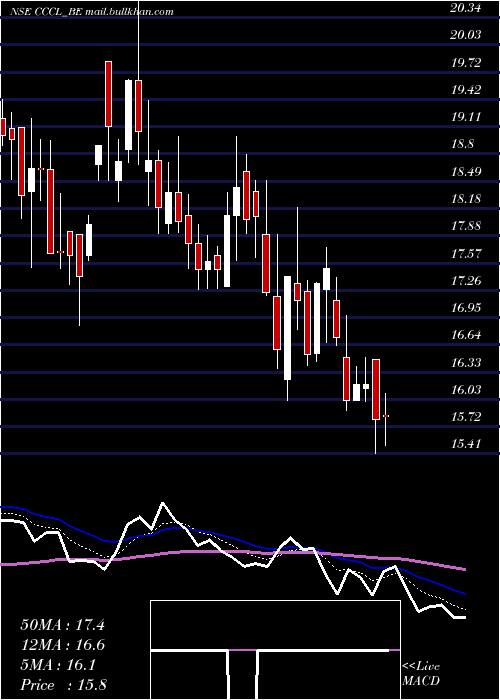Click the 18.49 price axis label

pyautogui.click(x=466, y=171)
